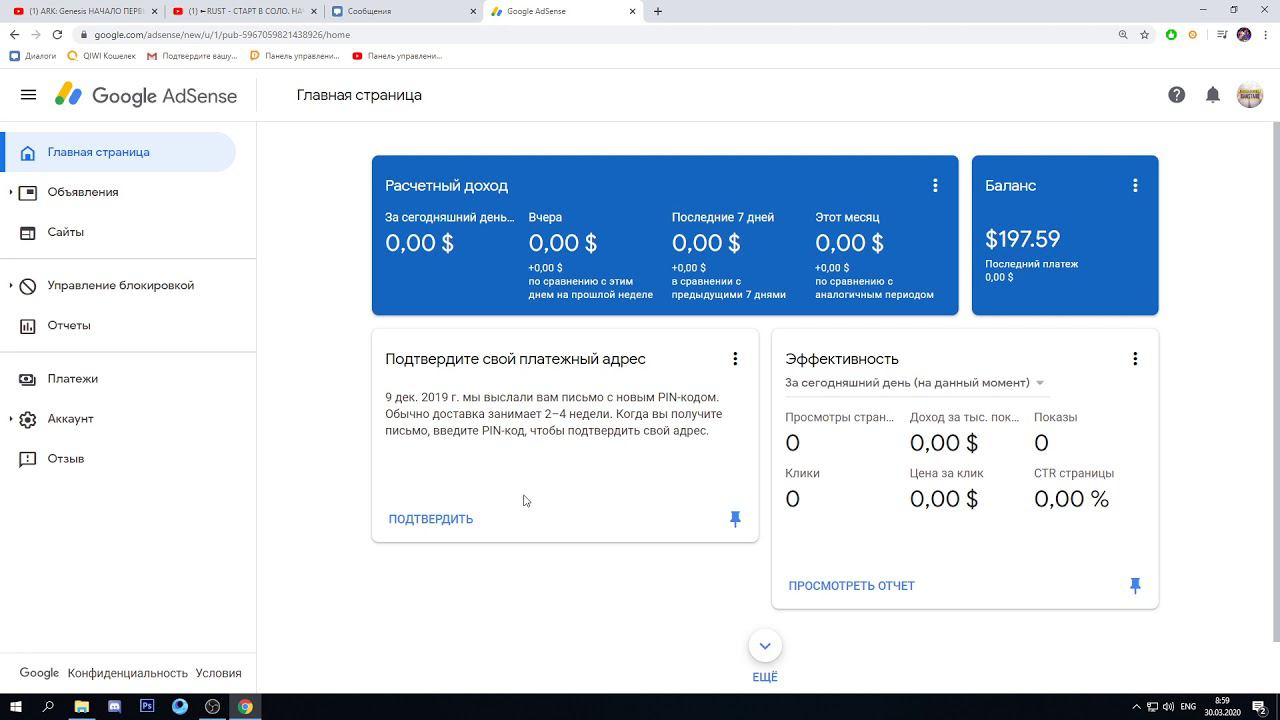Open Discord from the taskbar
1280x720 pixels.
(x=114, y=706)
